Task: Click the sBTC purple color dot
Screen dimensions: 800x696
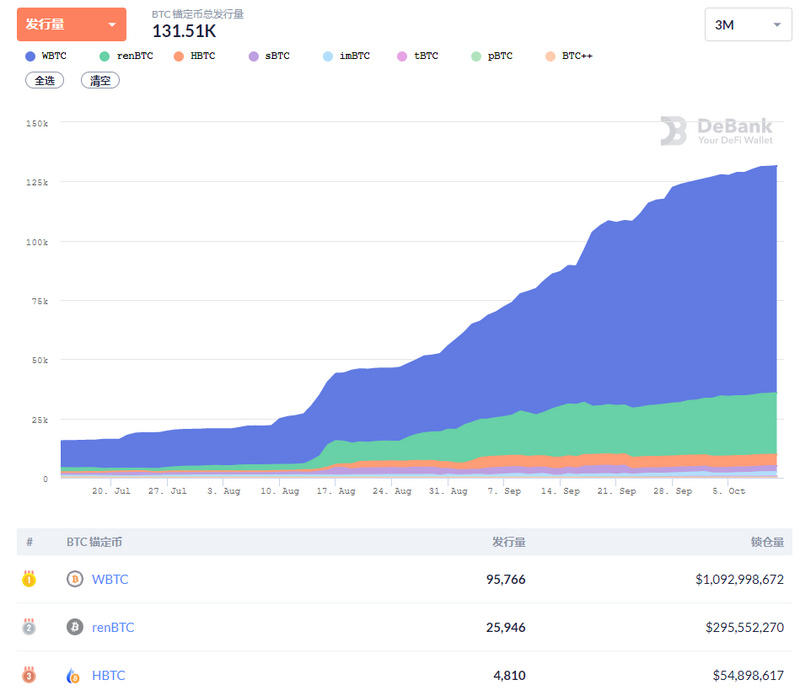Action: tap(253, 56)
